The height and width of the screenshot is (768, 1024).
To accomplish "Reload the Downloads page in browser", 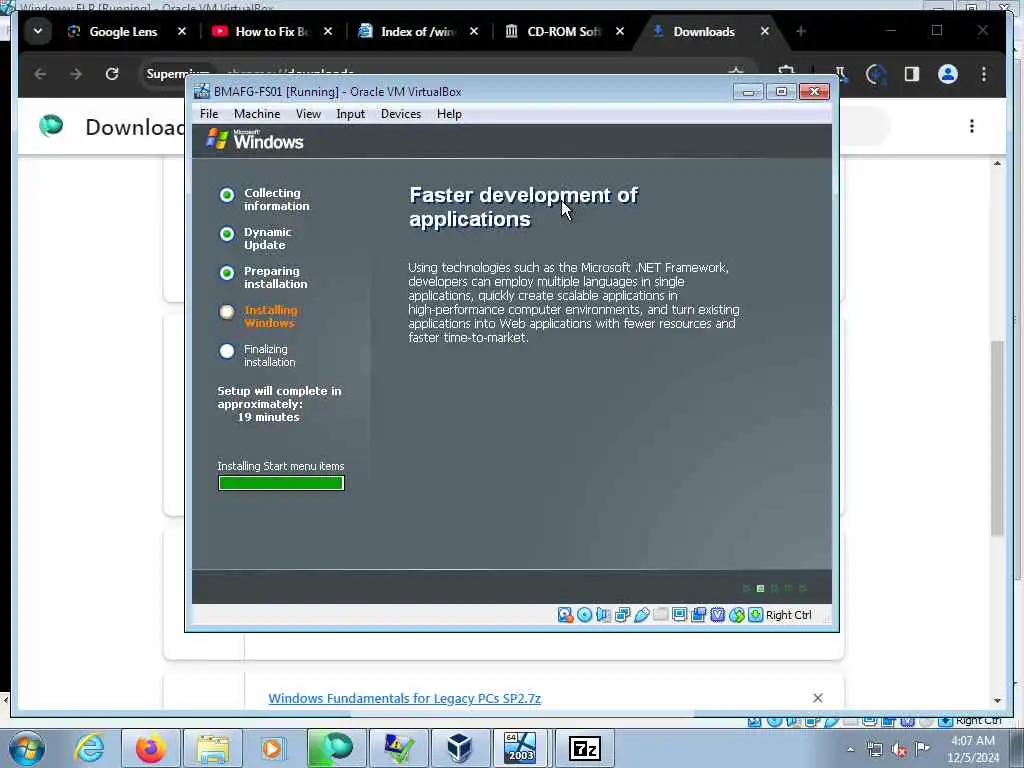I will (112, 74).
